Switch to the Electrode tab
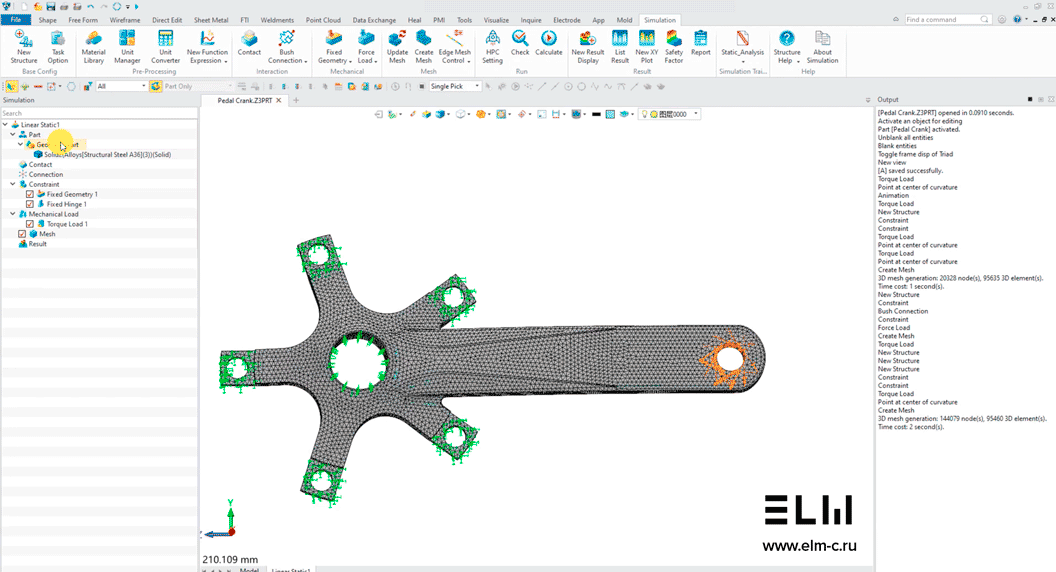The height and width of the screenshot is (572, 1056). 566,20
